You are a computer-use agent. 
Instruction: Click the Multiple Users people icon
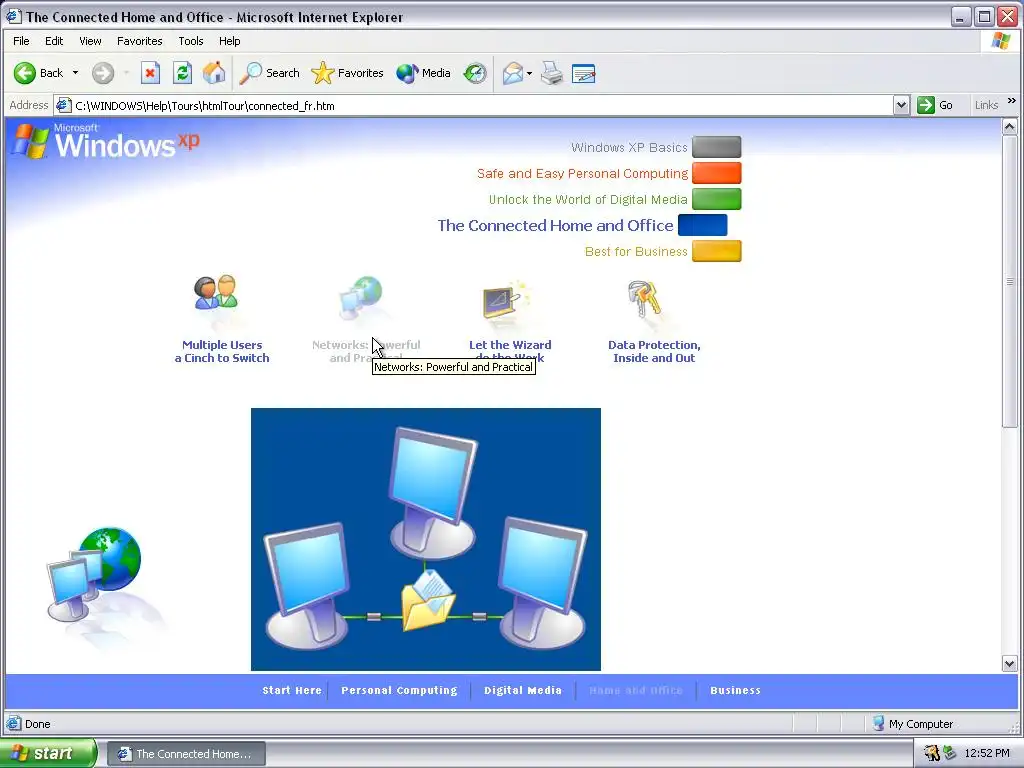click(216, 293)
